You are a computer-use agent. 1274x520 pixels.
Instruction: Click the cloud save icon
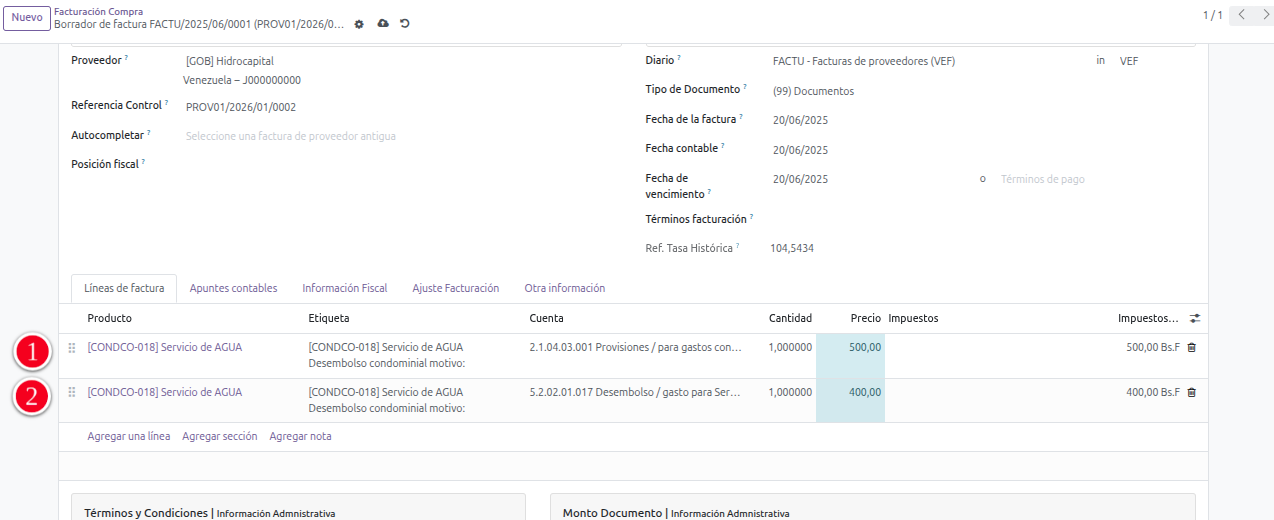[x=383, y=24]
